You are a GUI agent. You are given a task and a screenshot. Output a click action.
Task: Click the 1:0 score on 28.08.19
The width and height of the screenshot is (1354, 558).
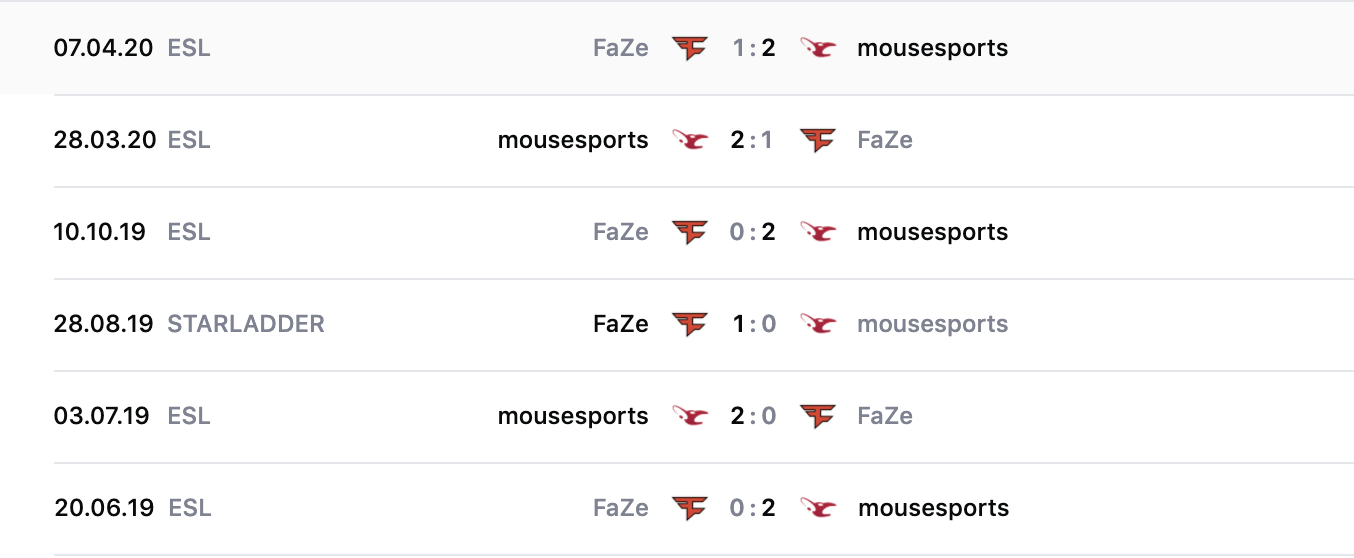(x=753, y=324)
